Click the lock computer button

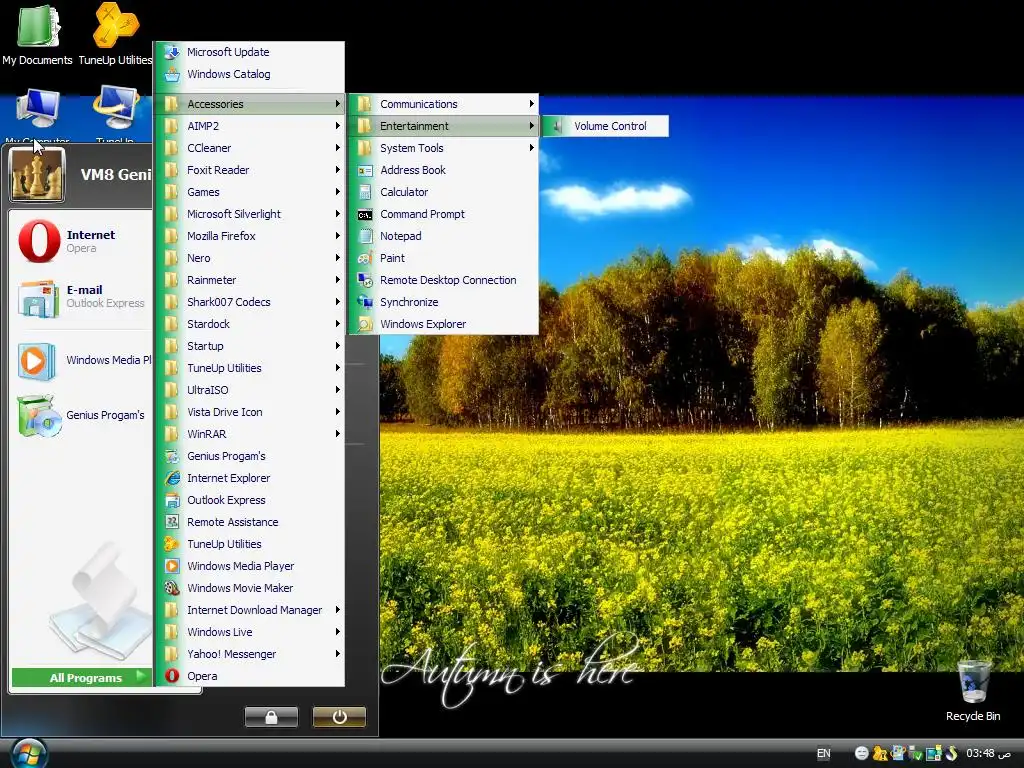tap(271, 717)
